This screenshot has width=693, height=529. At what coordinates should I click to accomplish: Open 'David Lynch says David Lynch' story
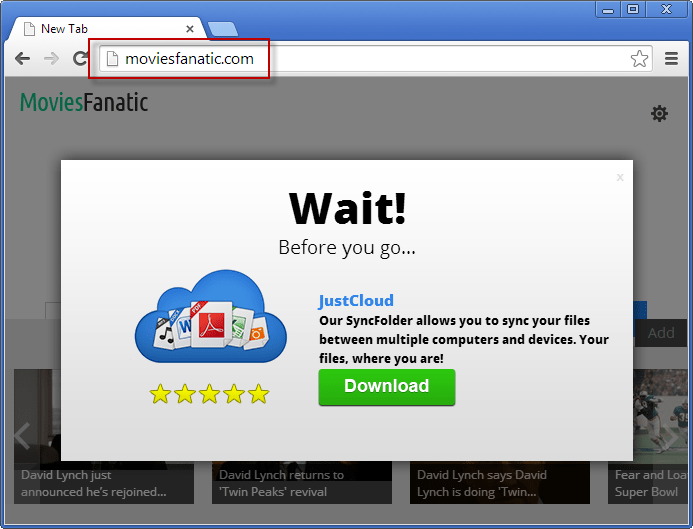pyautogui.click(x=500, y=483)
